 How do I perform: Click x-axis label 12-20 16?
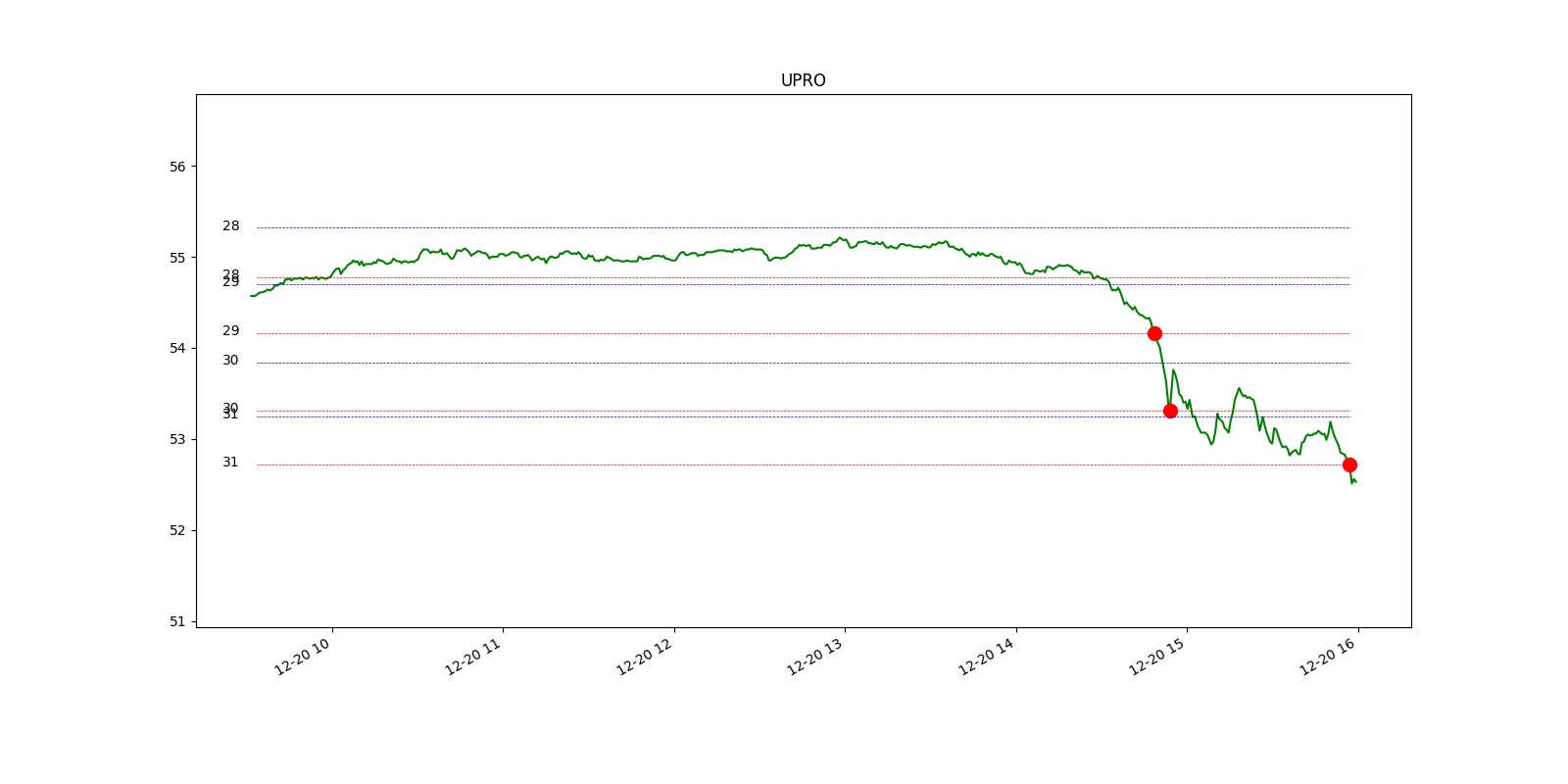[x=1329, y=657]
